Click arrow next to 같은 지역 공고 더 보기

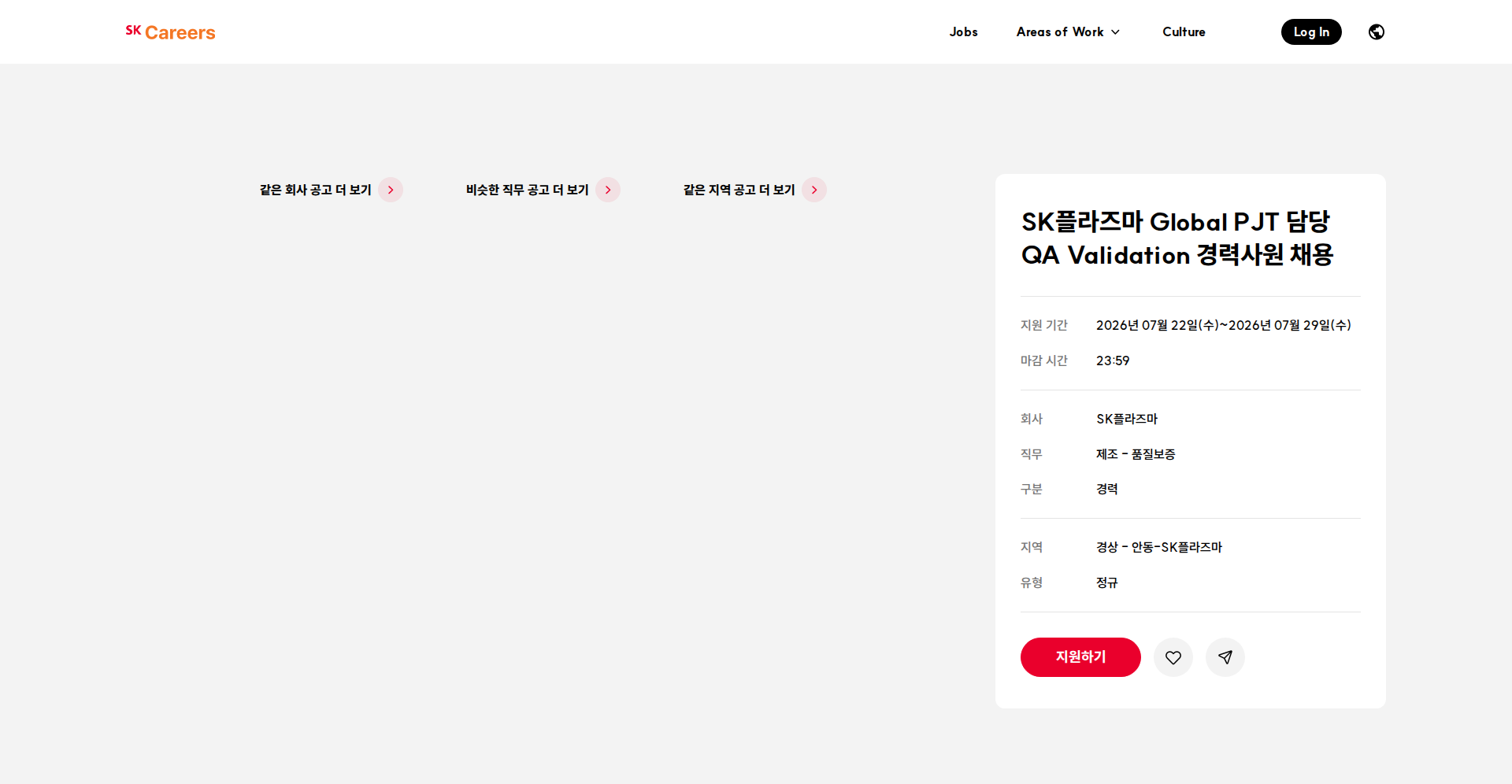click(x=814, y=190)
